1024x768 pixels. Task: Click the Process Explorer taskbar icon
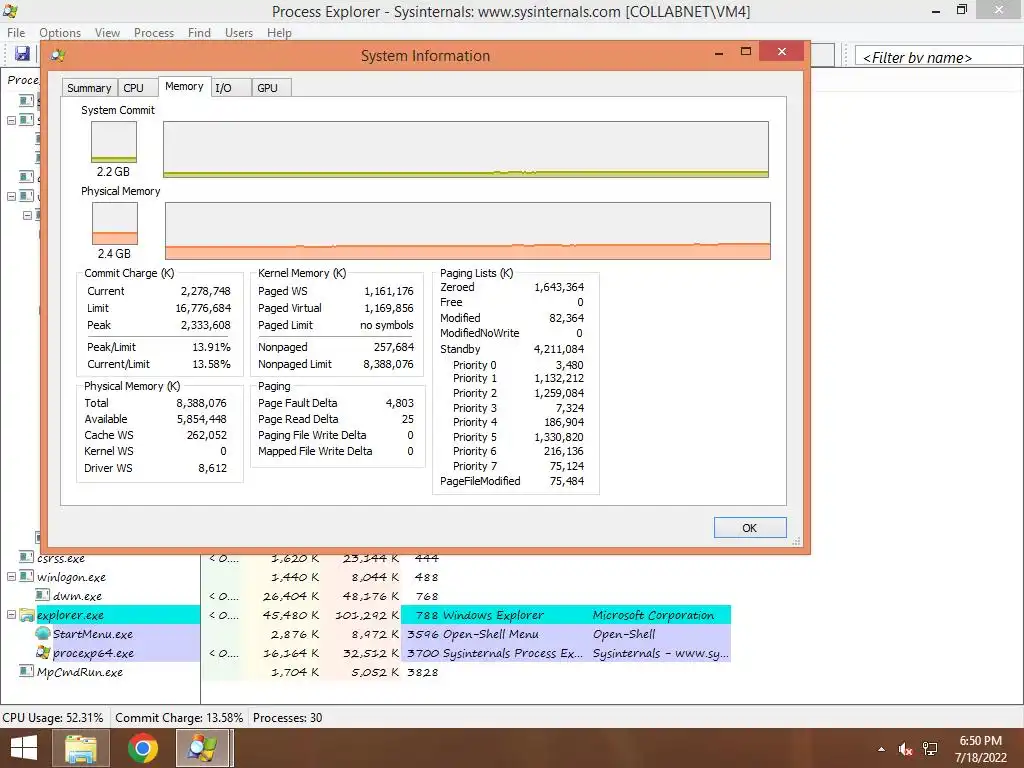(x=203, y=748)
